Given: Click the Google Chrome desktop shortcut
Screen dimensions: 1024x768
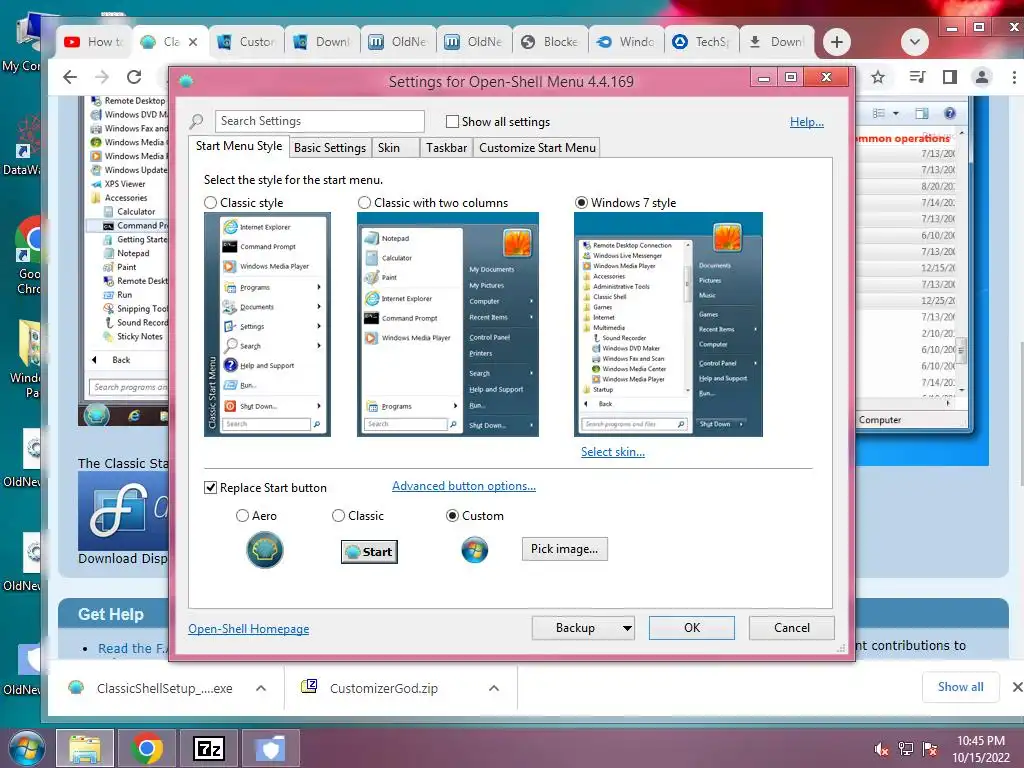Looking at the screenshot, I should (x=27, y=255).
